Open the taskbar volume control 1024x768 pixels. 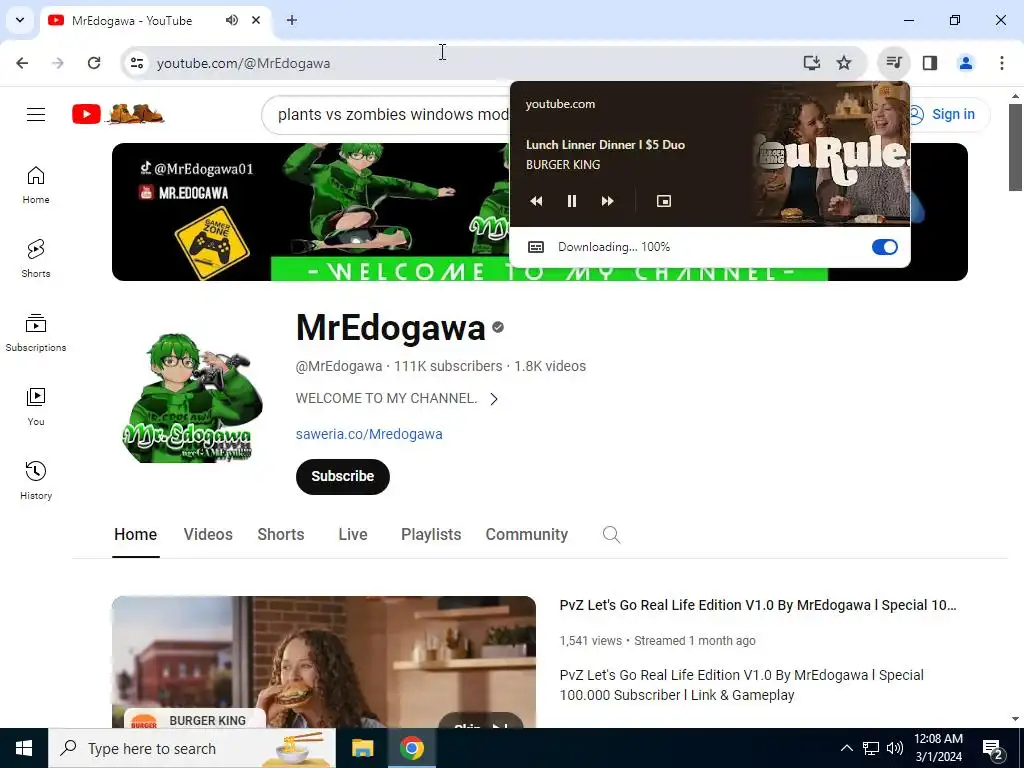tap(895, 748)
